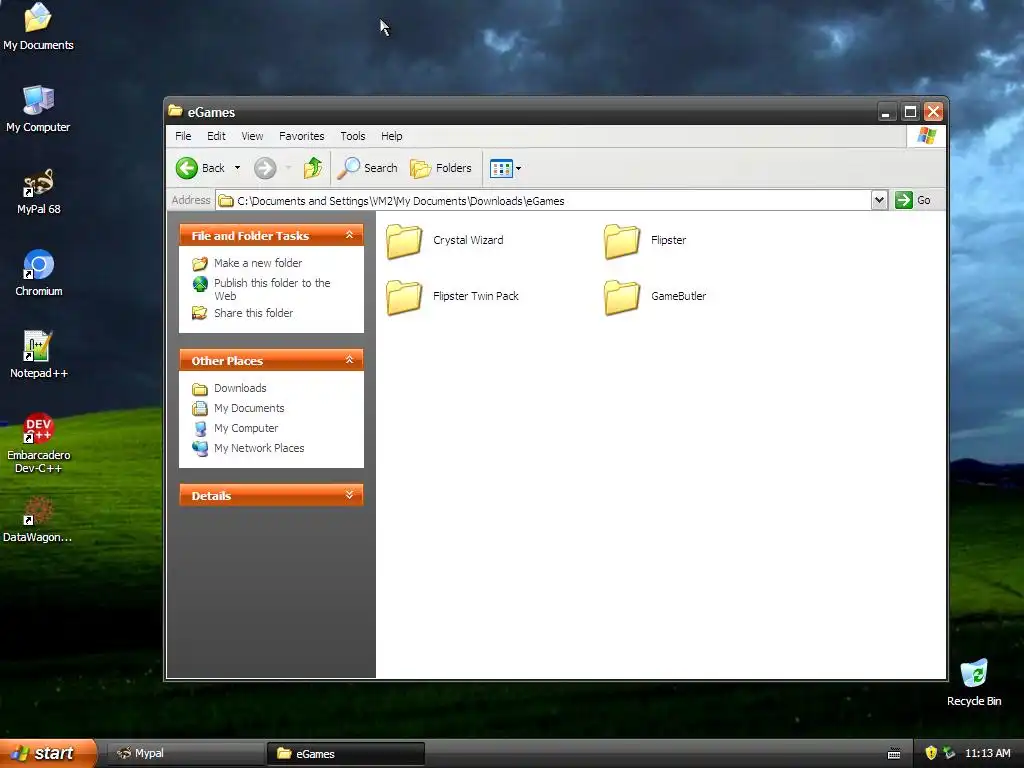Click Publish this folder to the Web
1024x768 pixels.
click(272, 289)
